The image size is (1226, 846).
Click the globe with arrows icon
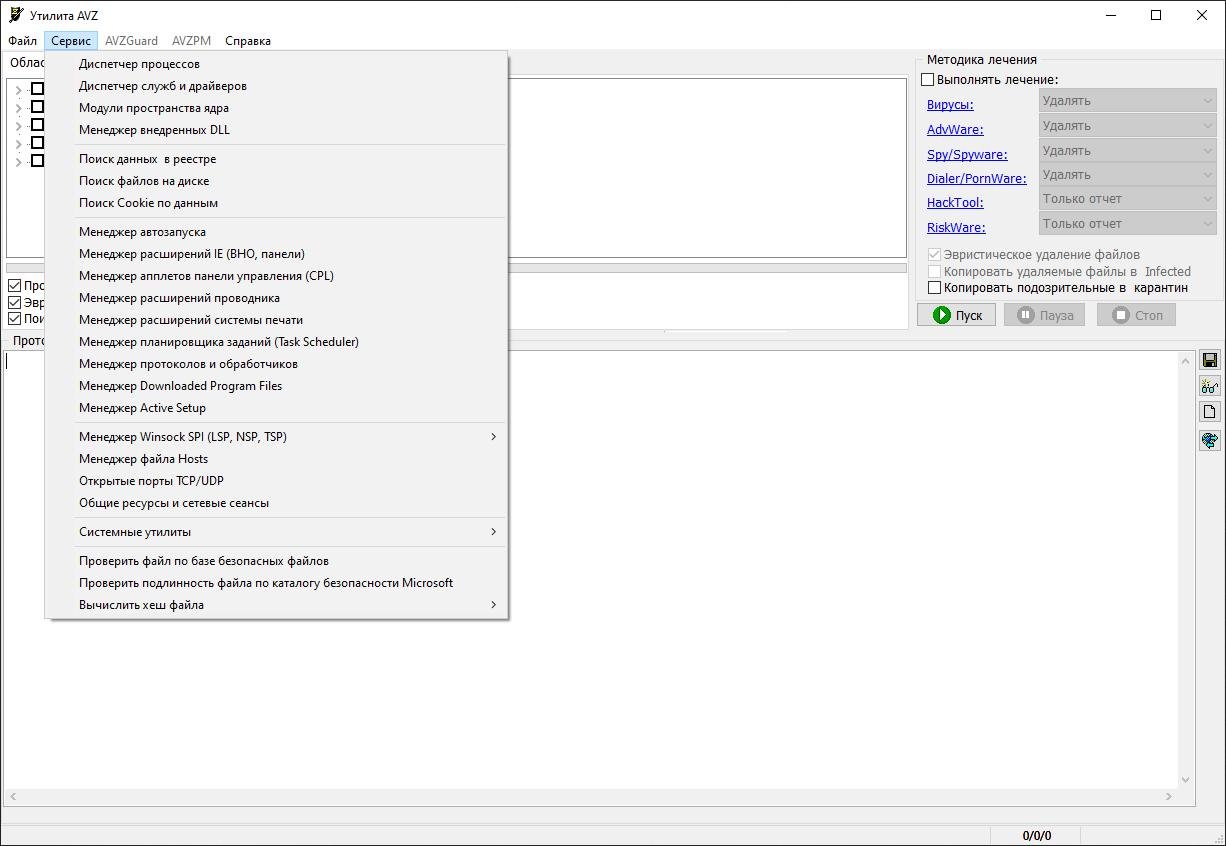(1209, 440)
